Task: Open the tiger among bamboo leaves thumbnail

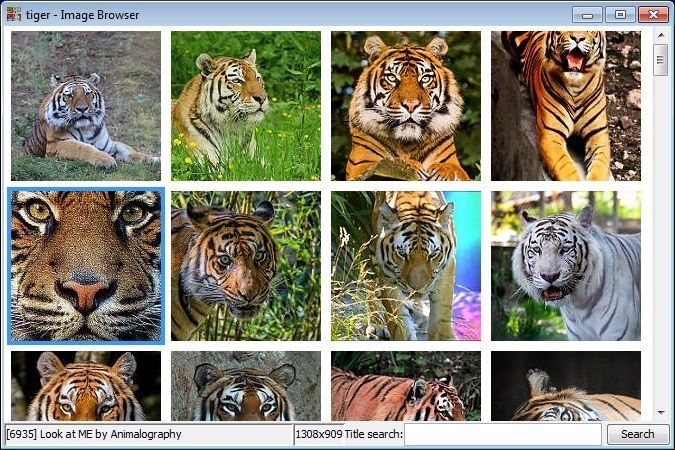Action: pyautogui.click(x=245, y=265)
